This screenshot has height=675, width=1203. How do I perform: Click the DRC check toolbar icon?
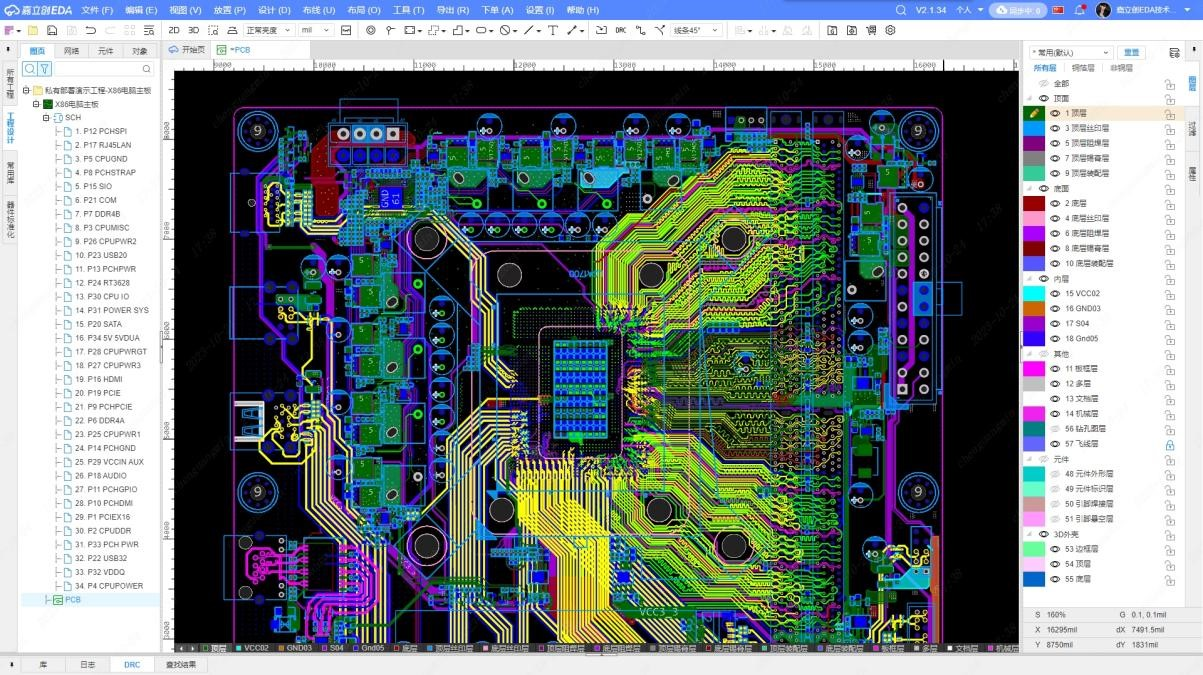[x=621, y=30]
